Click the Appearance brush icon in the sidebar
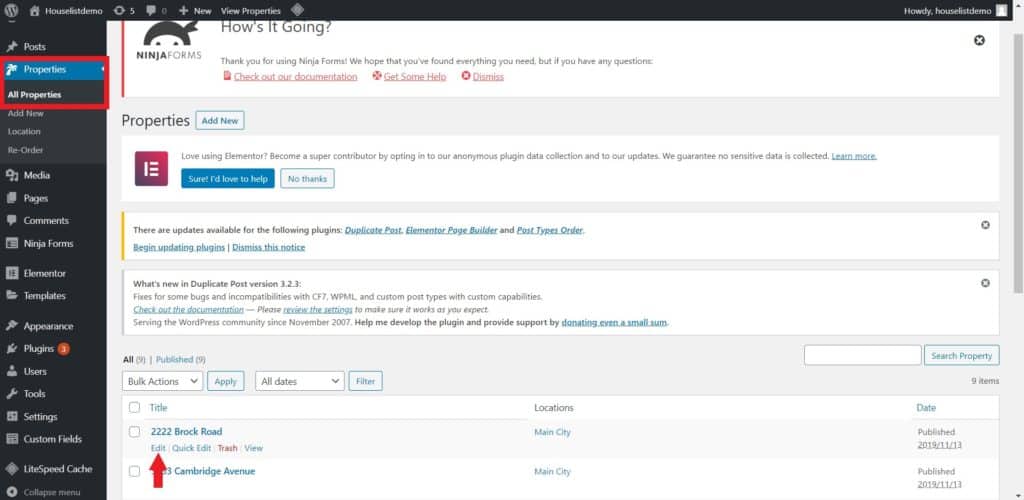 (11, 326)
